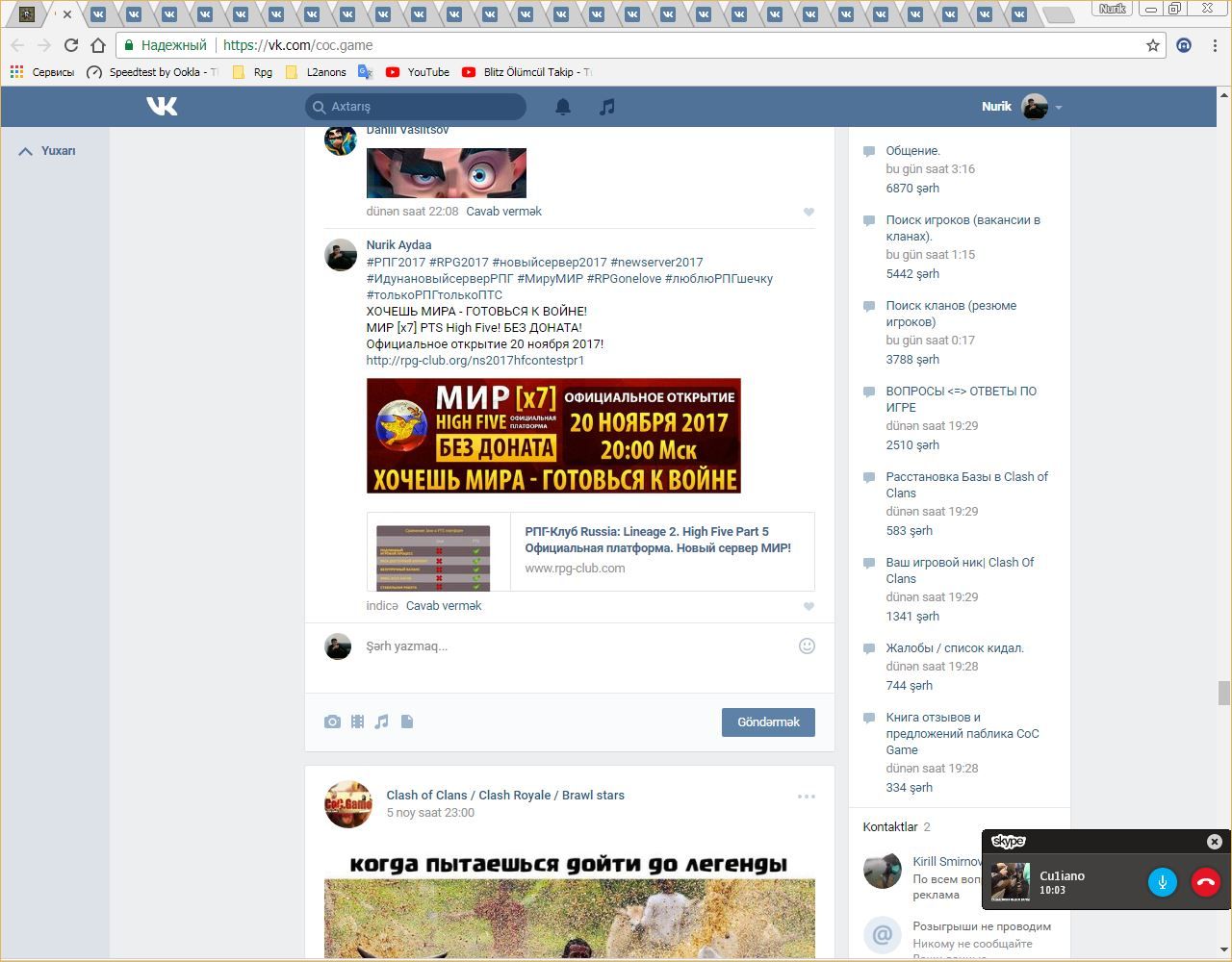Open the Общение. discussion topic

pos(913,151)
